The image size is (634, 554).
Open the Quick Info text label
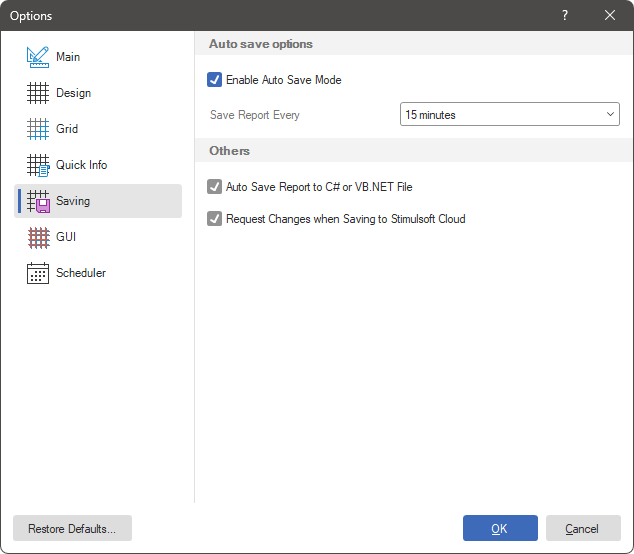pos(81,165)
